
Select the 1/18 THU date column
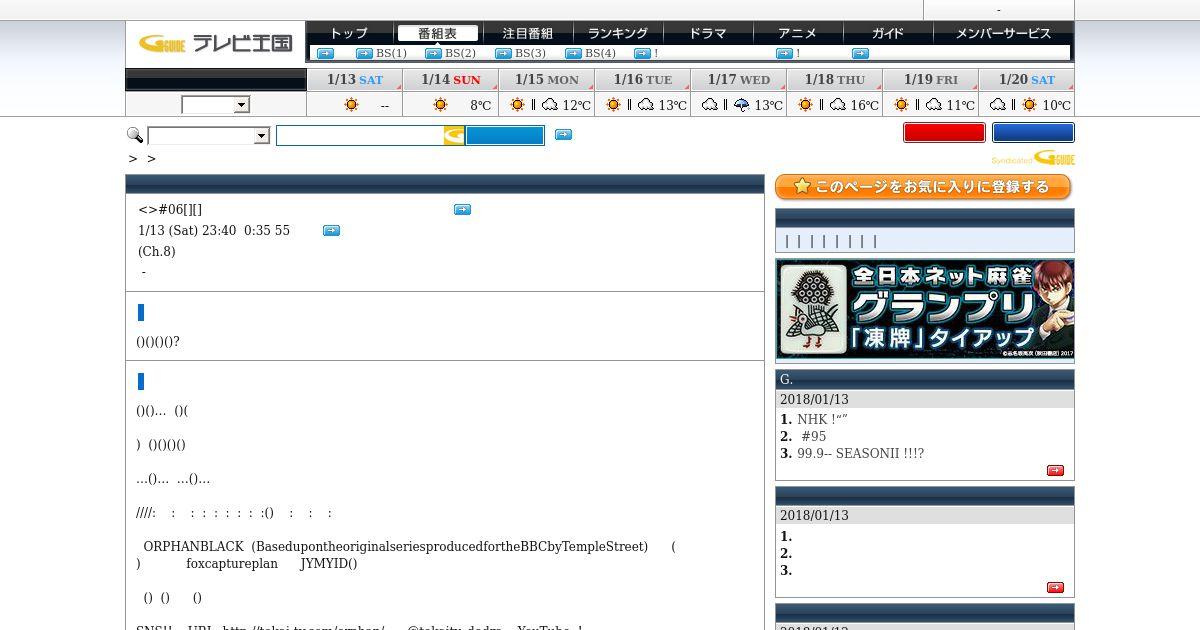pos(834,80)
